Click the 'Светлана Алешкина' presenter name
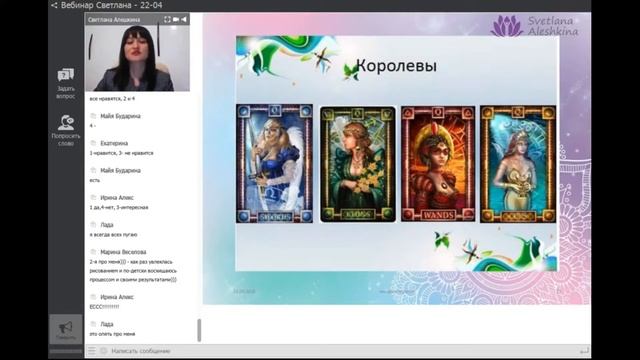This screenshot has width=640, height=360. (x=114, y=20)
